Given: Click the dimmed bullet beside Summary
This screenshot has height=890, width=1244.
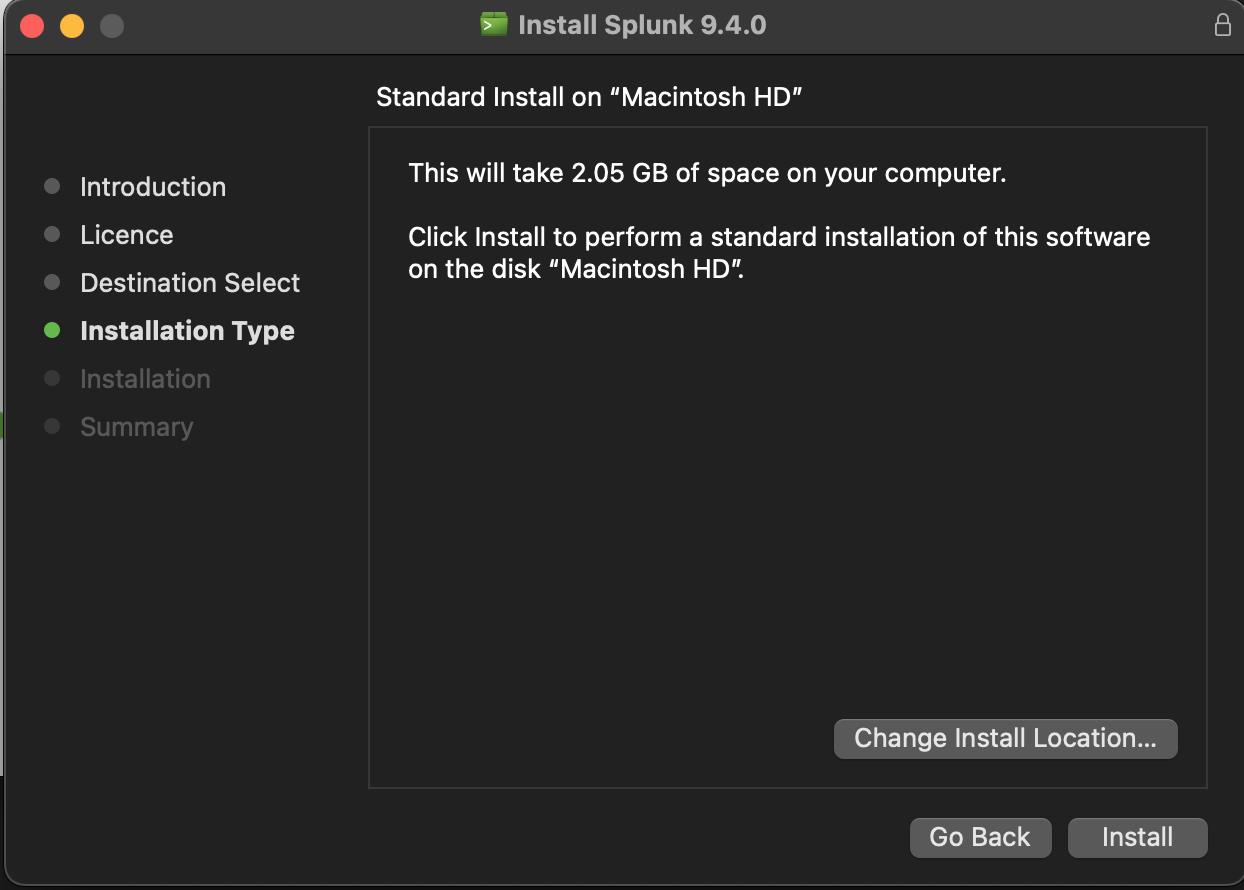Looking at the screenshot, I should pos(53,427).
